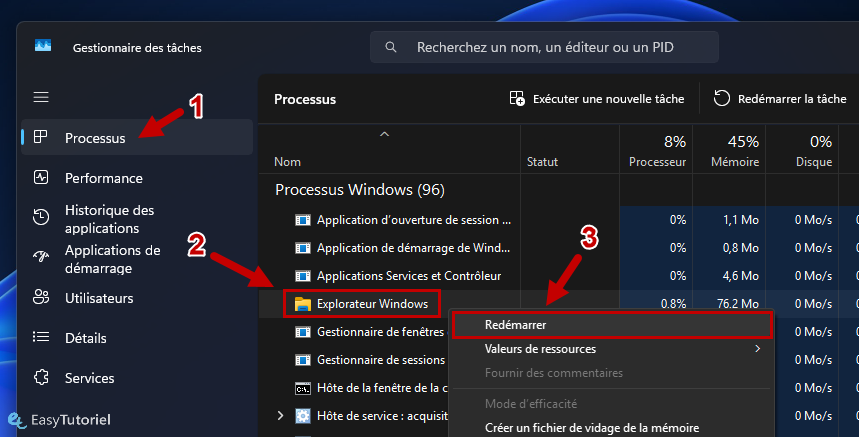Select the Processus Windows (96) group heading

pyautogui.click(x=359, y=190)
